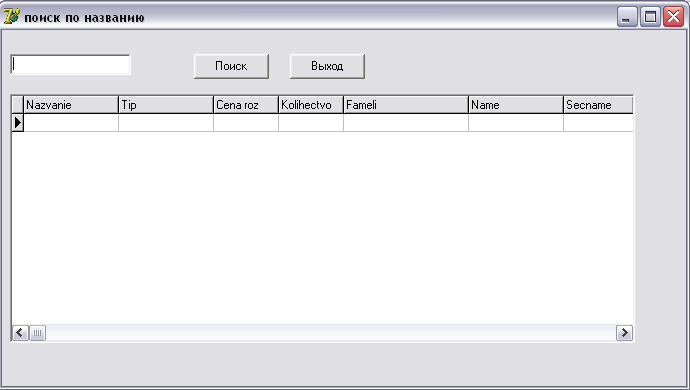The height and width of the screenshot is (390, 690).
Task: Close the поиск по названию window
Action: pyautogui.click(x=674, y=17)
